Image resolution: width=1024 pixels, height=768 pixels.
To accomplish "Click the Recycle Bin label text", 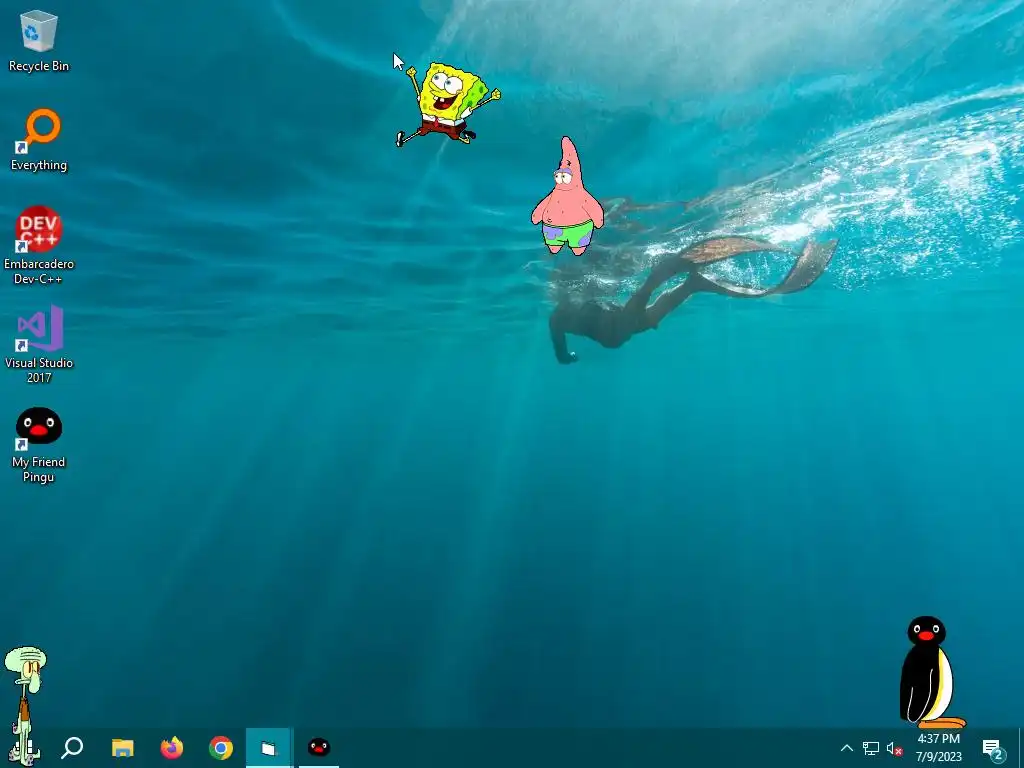I will pyautogui.click(x=39, y=66).
